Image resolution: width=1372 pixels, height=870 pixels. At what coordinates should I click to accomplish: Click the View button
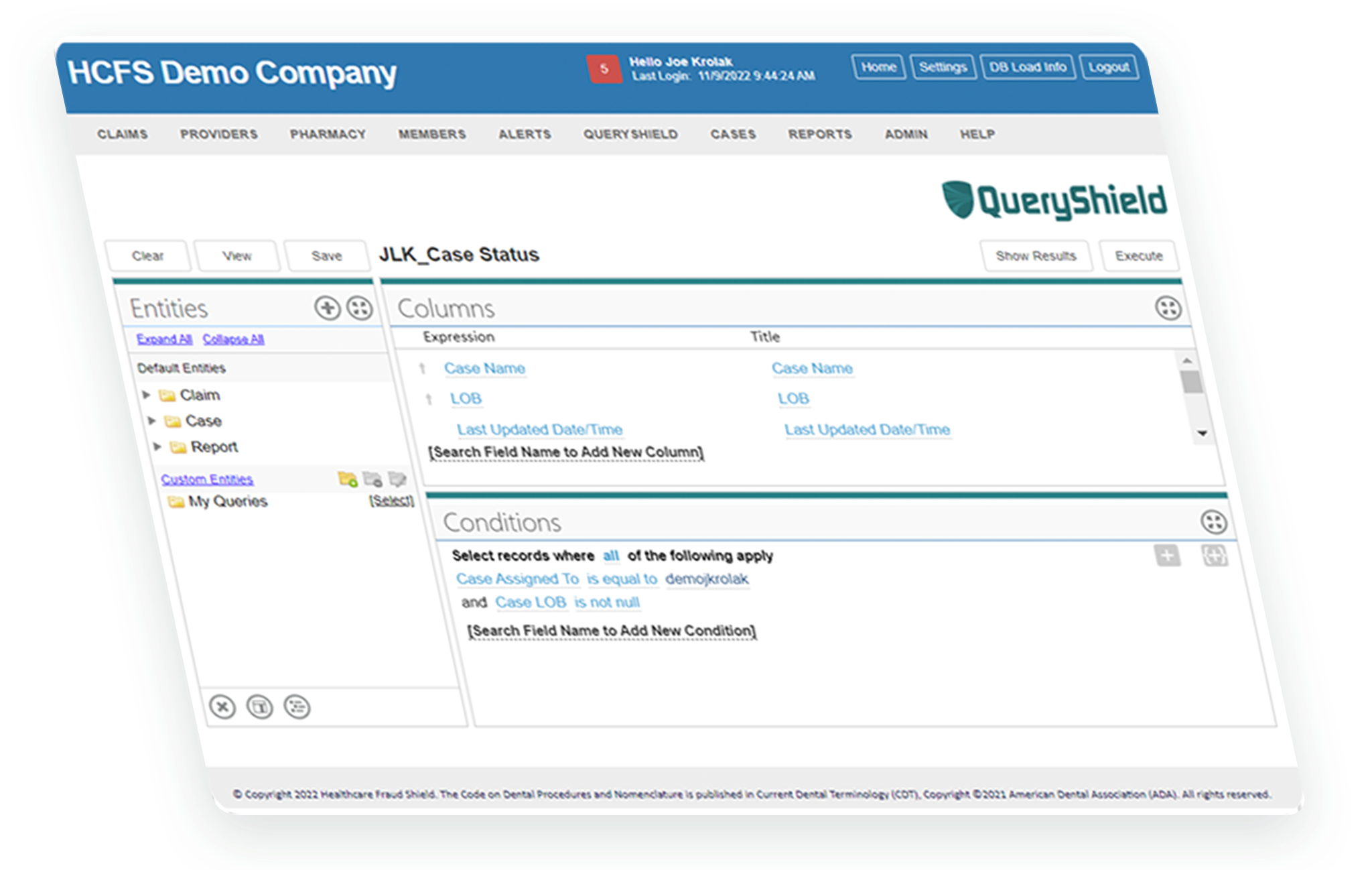236,256
